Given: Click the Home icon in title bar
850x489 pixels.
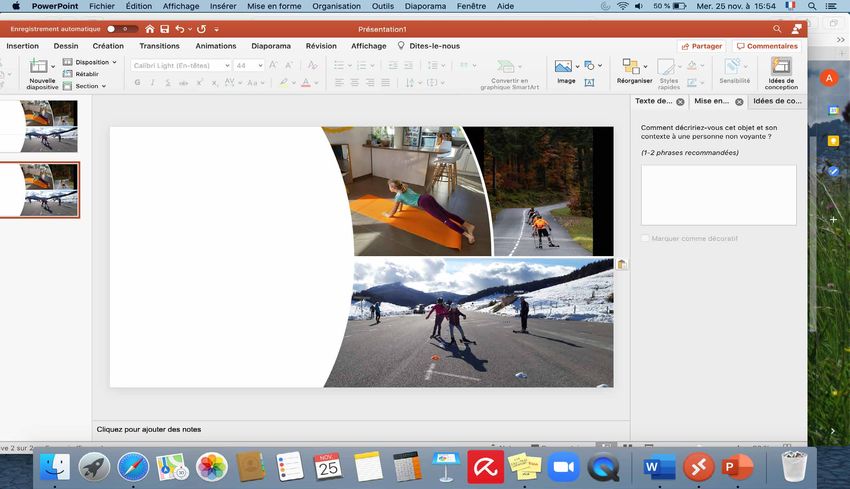Looking at the screenshot, I should (x=150, y=29).
